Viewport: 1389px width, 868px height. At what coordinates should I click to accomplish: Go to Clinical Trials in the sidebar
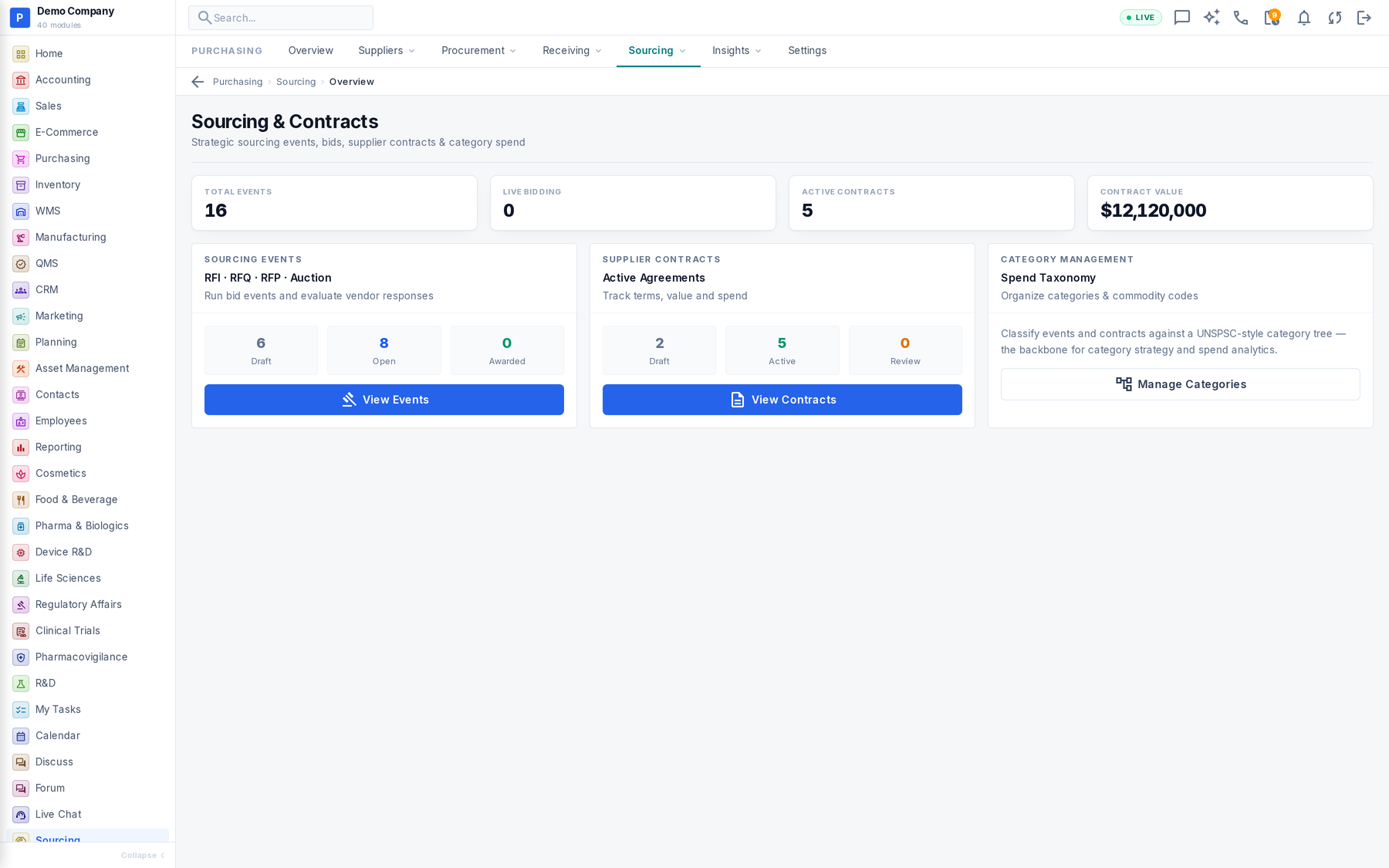tap(87, 631)
